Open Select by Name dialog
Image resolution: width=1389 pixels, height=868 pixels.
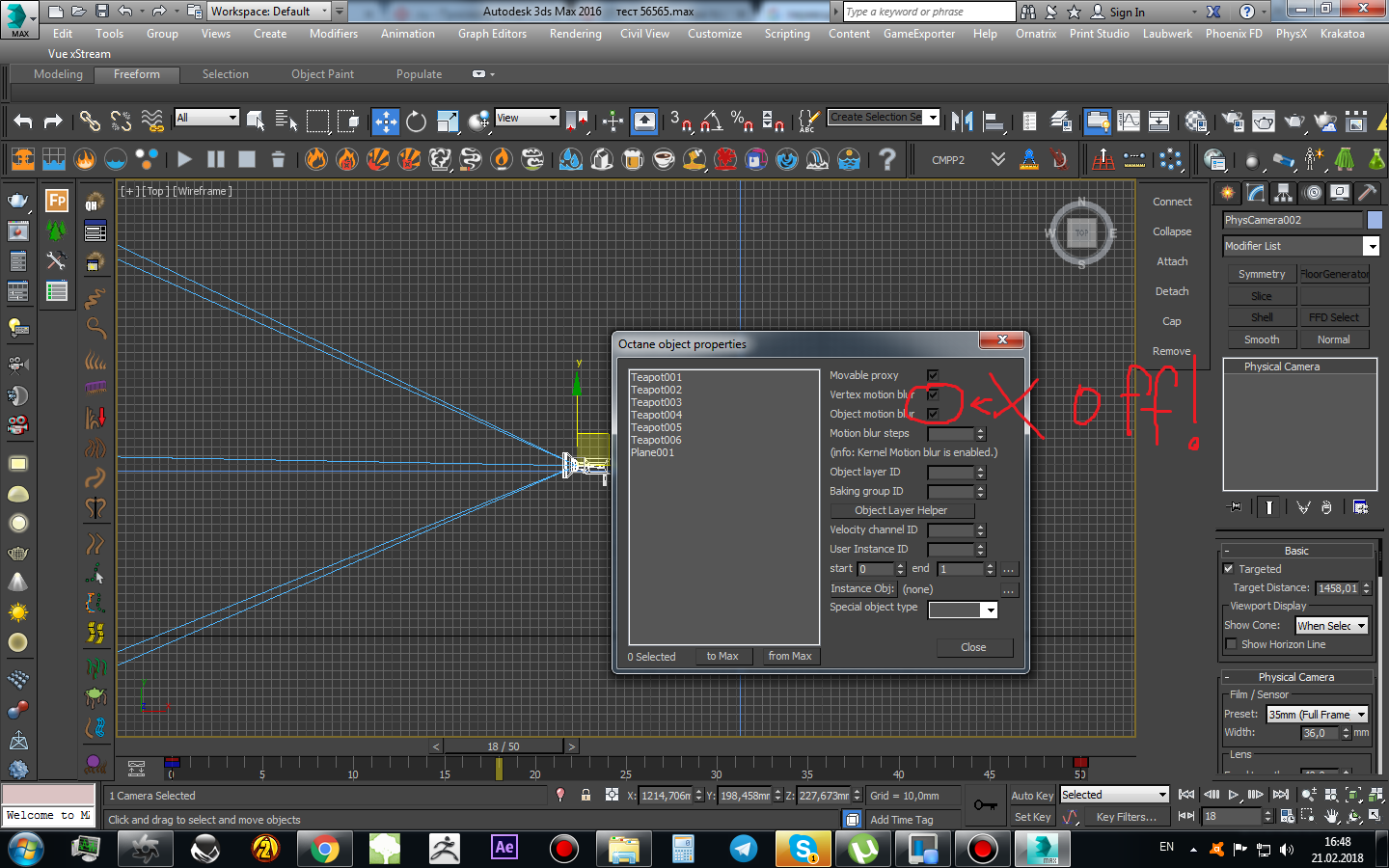pyautogui.click(x=286, y=121)
